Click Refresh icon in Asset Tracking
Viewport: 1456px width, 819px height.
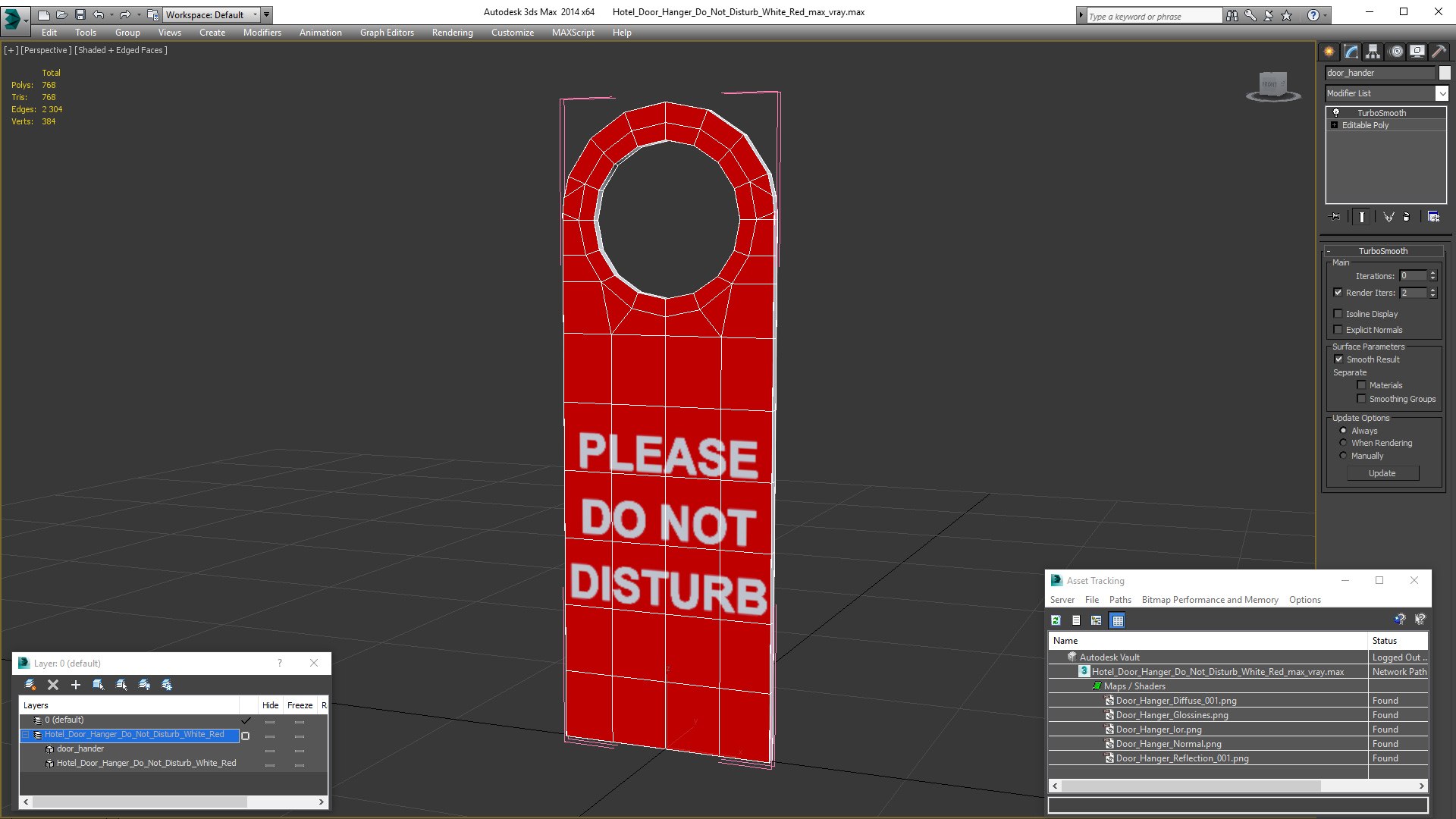point(1056,620)
